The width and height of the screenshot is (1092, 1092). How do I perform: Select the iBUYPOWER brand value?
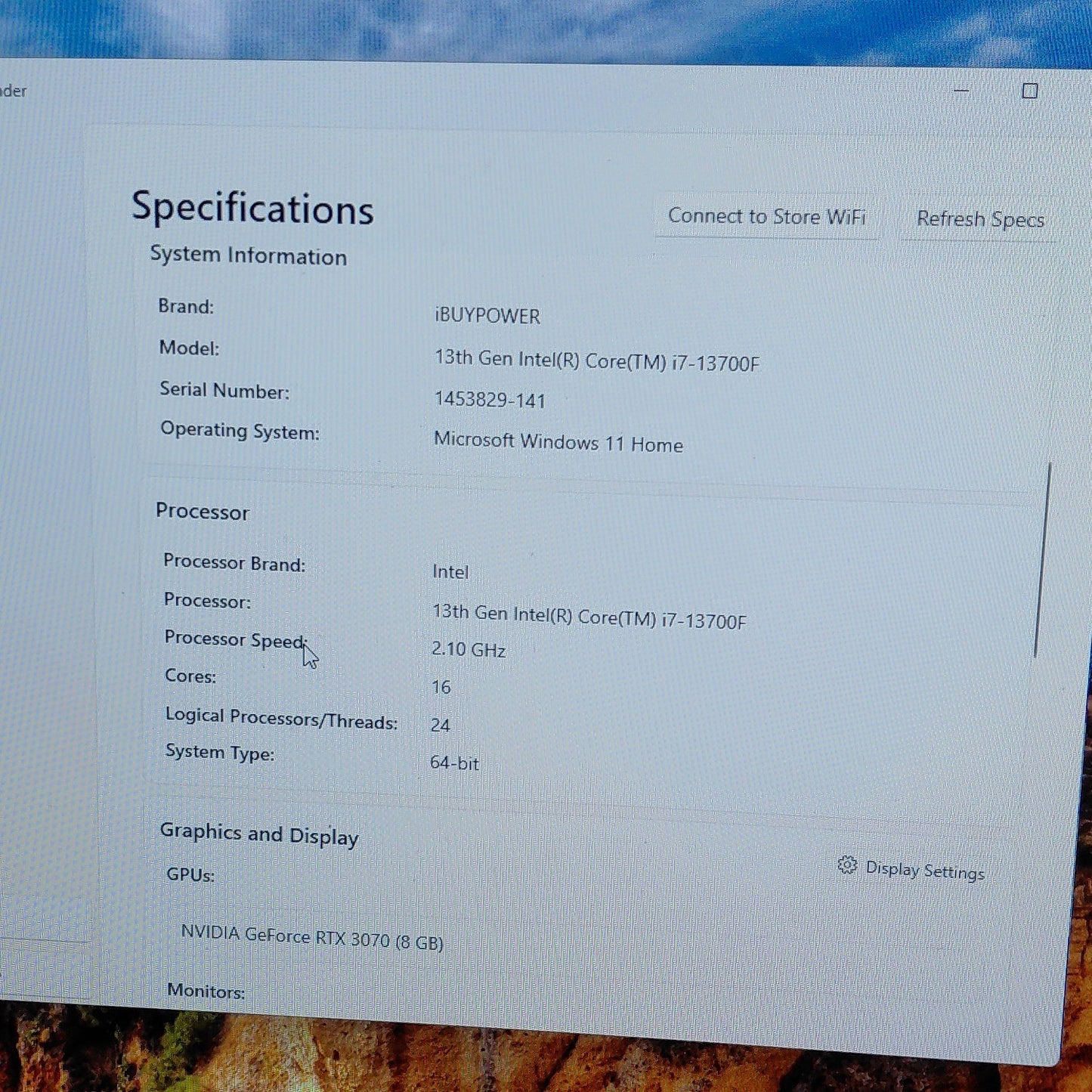(x=487, y=316)
